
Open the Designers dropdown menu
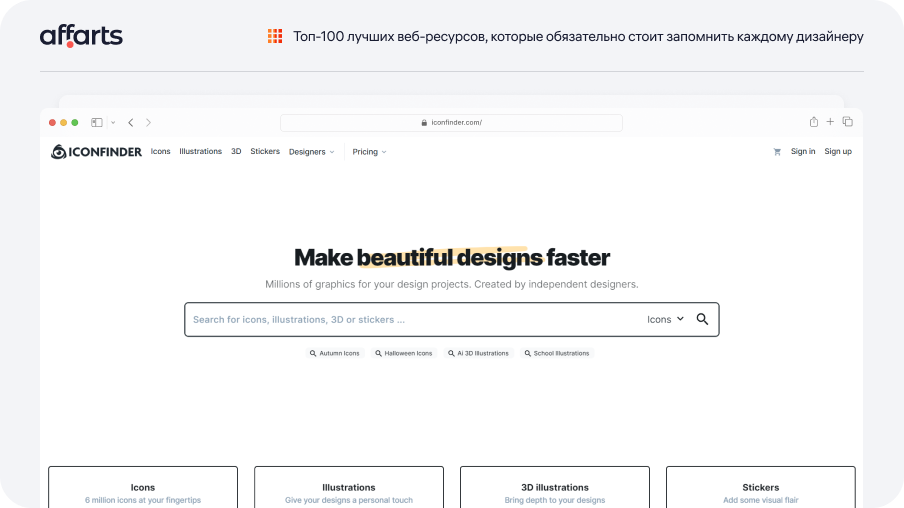(x=311, y=152)
